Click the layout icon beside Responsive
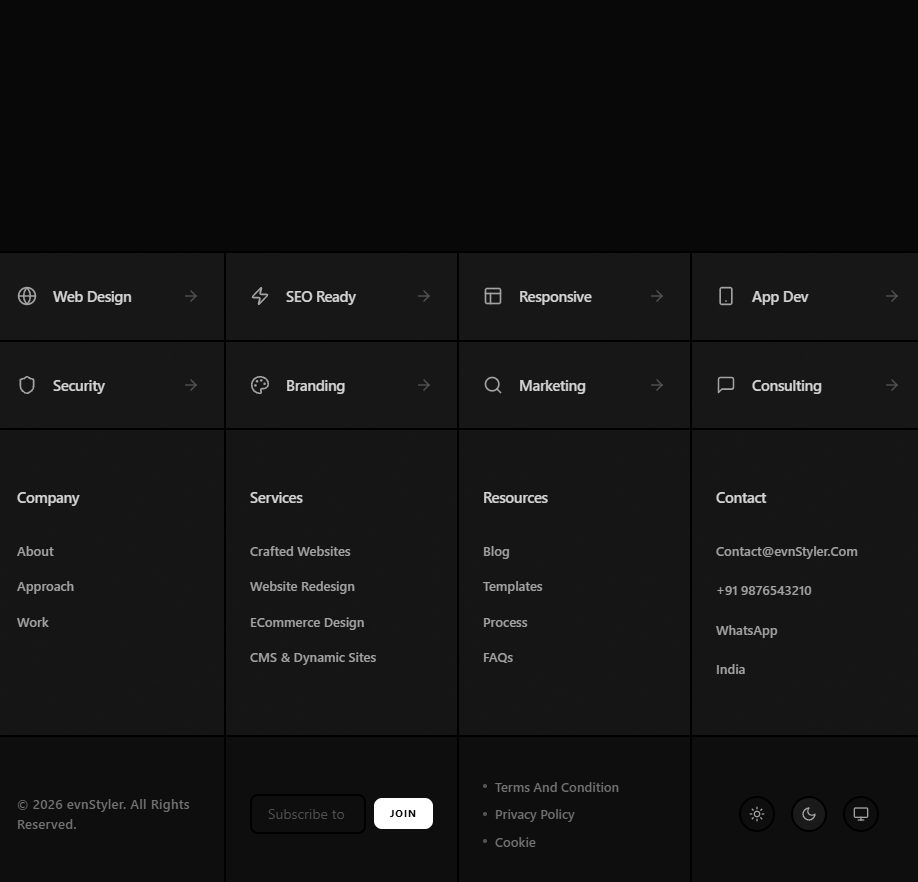The height and width of the screenshot is (882, 918). (493, 296)
